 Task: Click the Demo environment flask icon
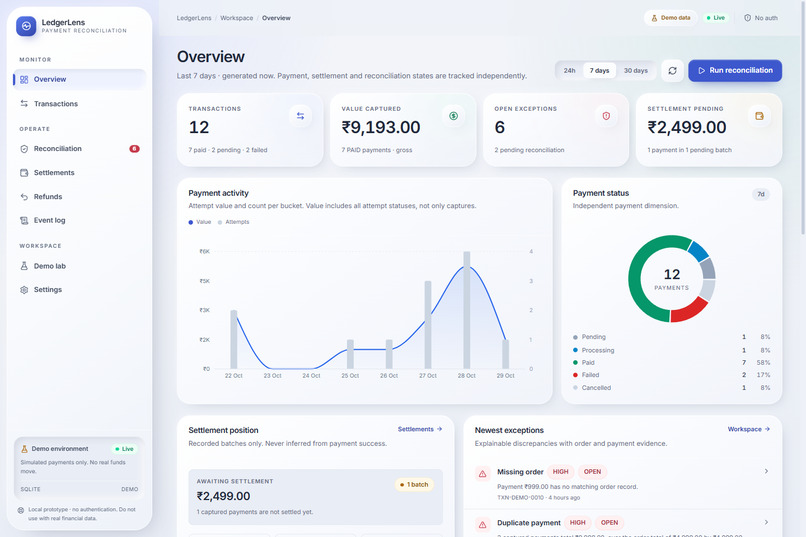(x=24, y=449)
